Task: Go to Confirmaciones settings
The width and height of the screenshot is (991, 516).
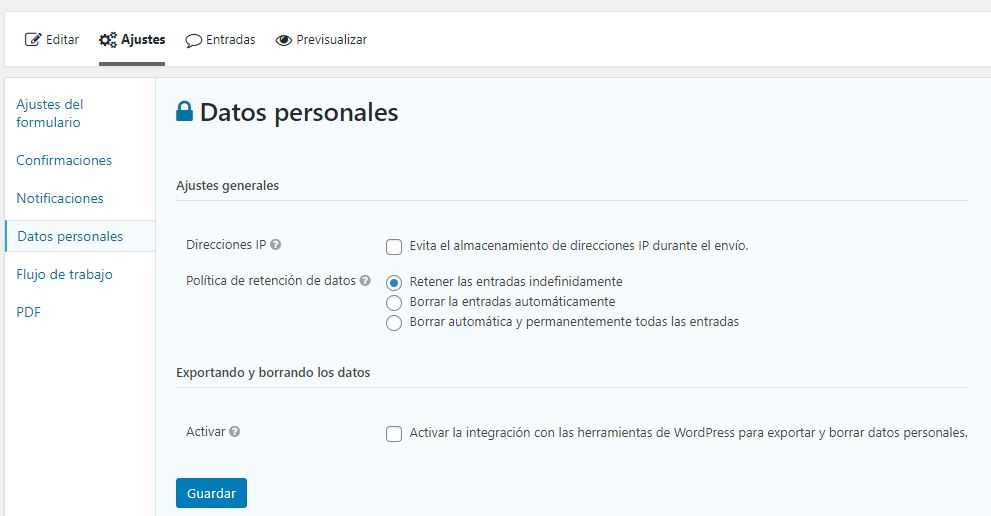Action: click(64, 160)
